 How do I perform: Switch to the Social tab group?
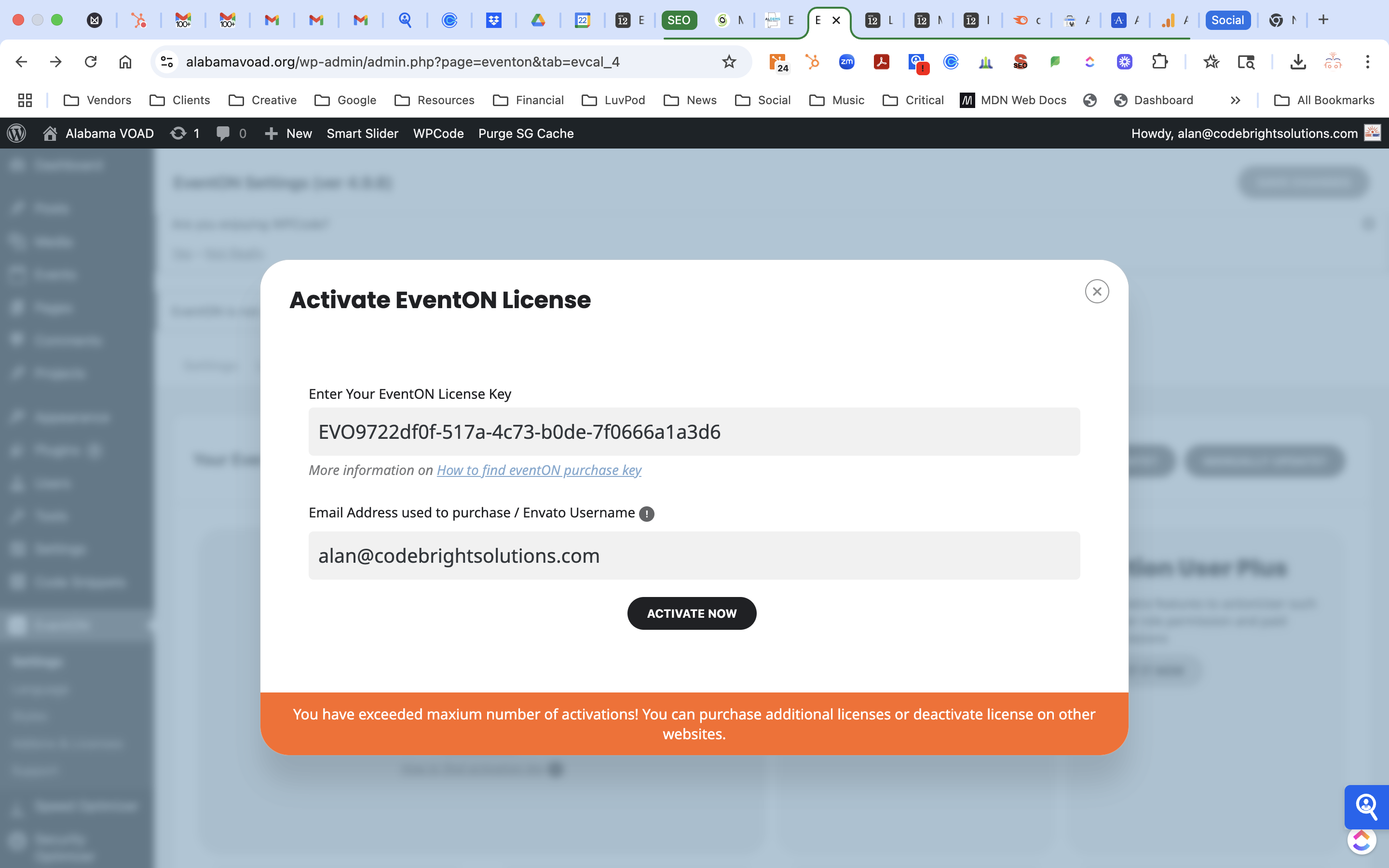point(1227,20)
